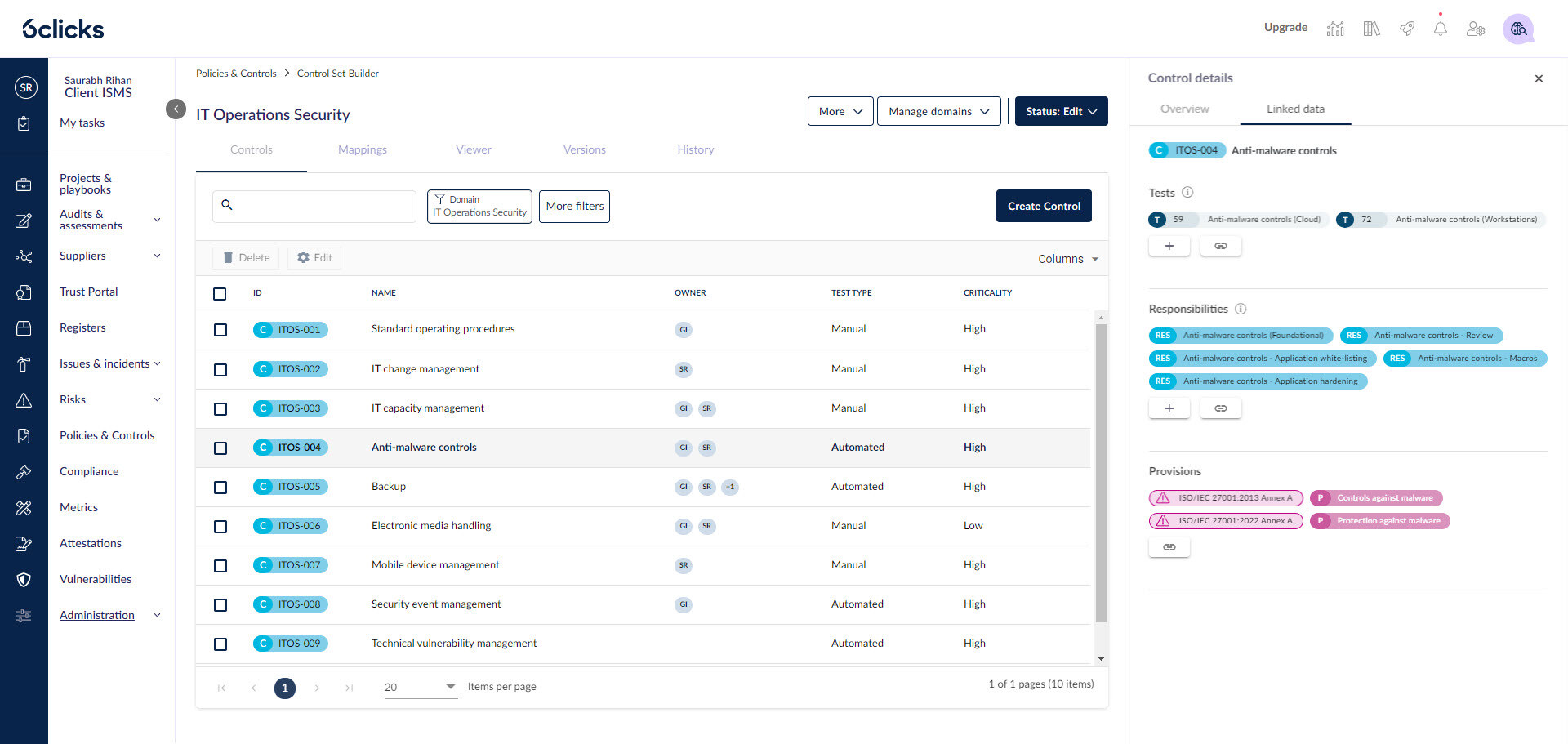Open the More filters button
This screenshot has height=744, width=1568.
574,206
